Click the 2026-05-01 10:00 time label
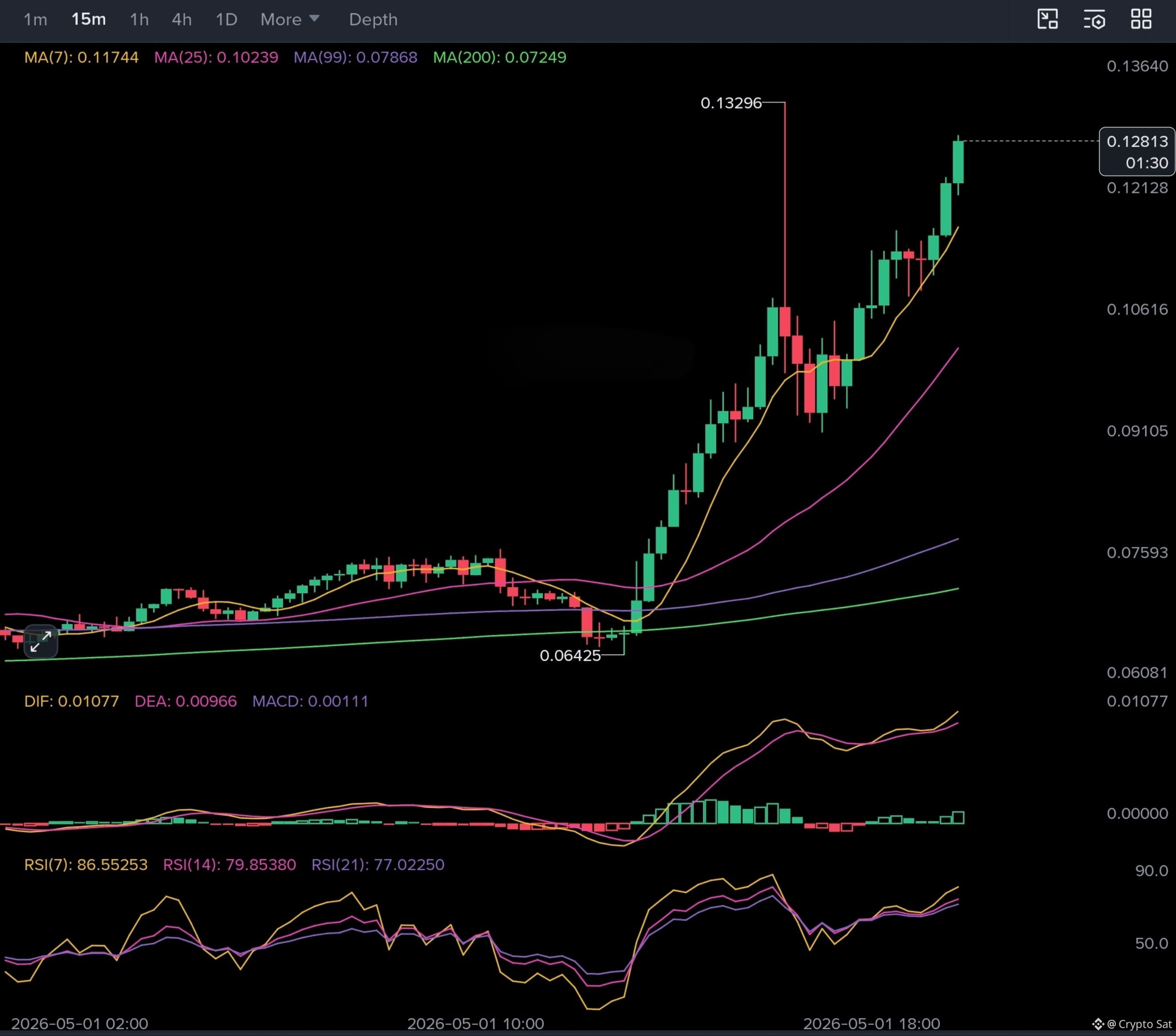Screen dimensions: 1176x1036 click(475, 1024)
